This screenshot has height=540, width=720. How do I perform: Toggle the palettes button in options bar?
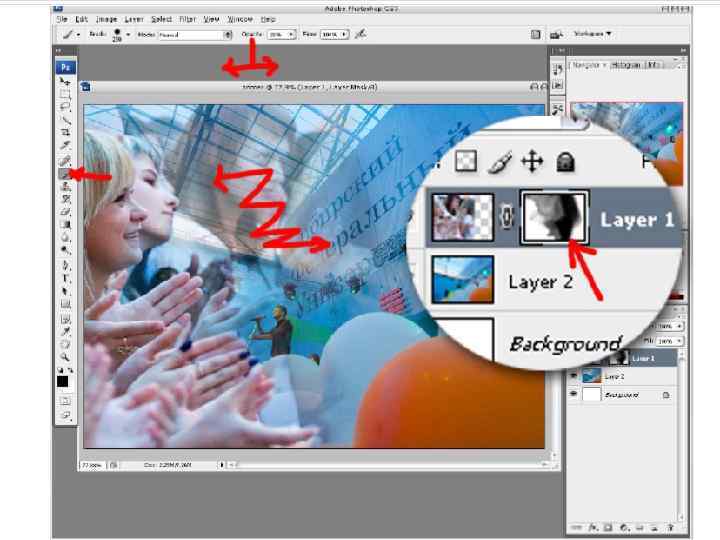coord(535,34)
